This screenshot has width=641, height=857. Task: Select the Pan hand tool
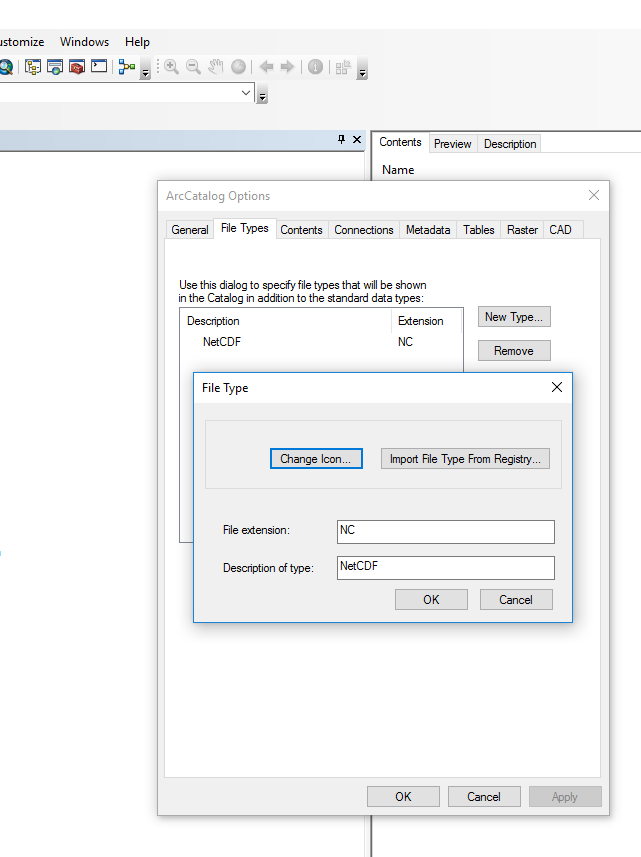tap(216, 67)
